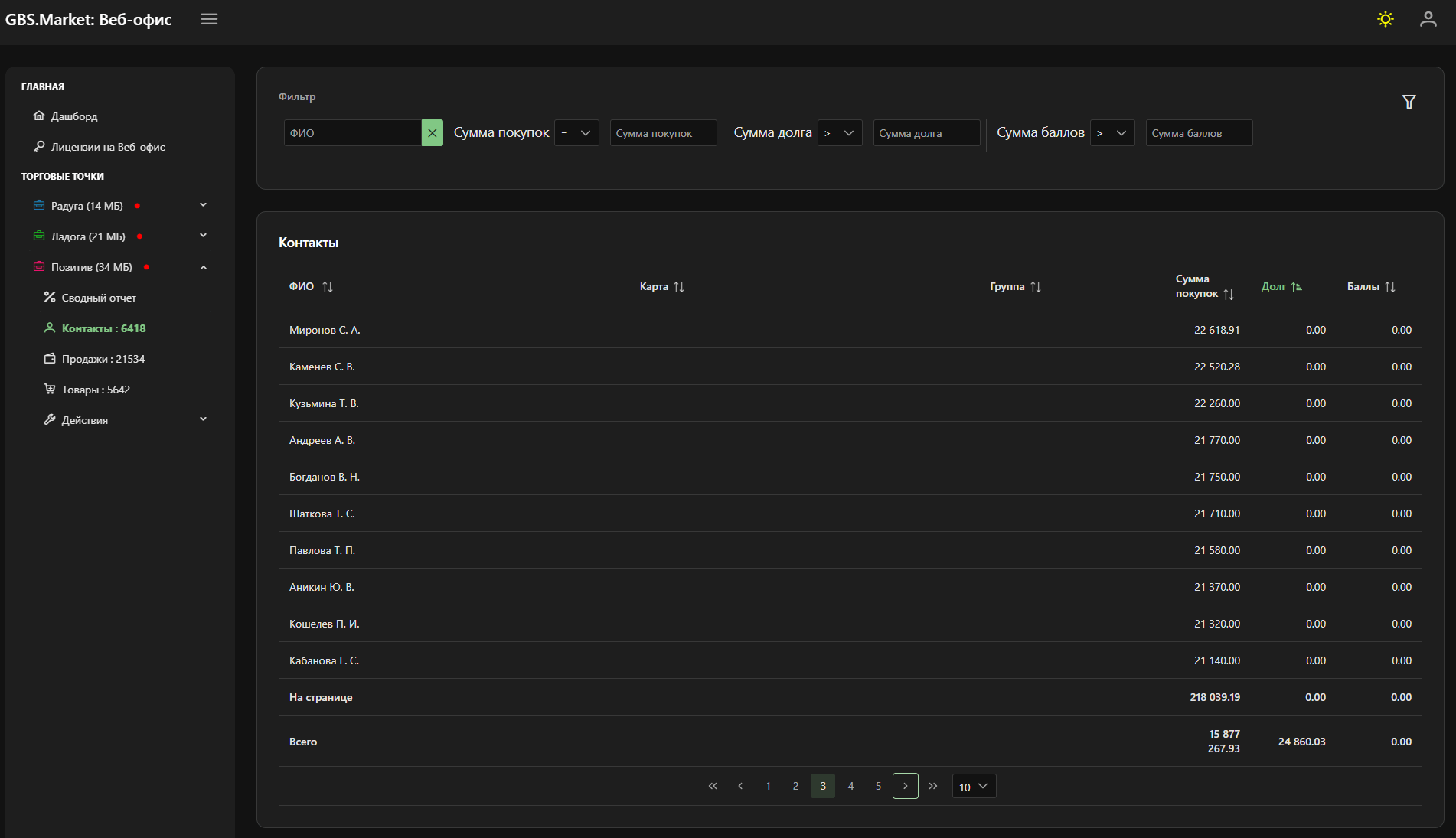Open Сумма долга comparison operator dropdown
1456x838 pixels.
(840, 133)
